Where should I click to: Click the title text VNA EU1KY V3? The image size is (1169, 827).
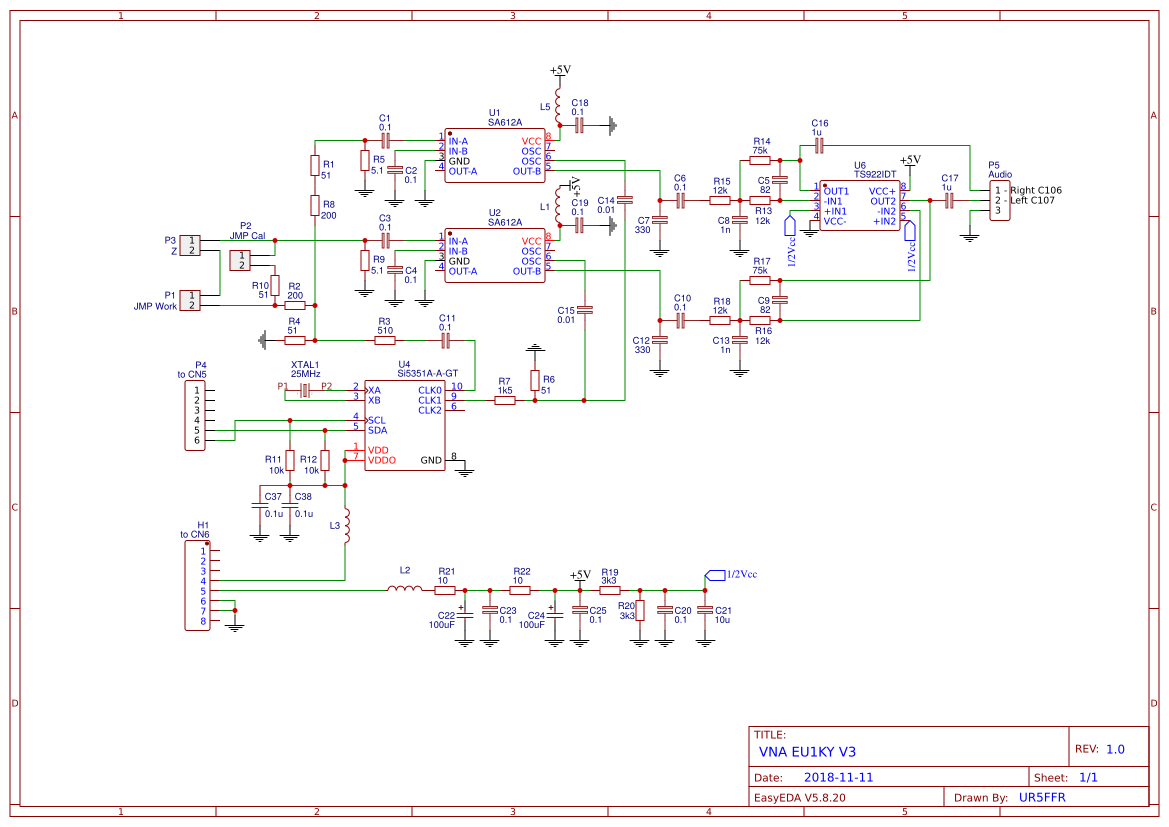tap(807, 752)
